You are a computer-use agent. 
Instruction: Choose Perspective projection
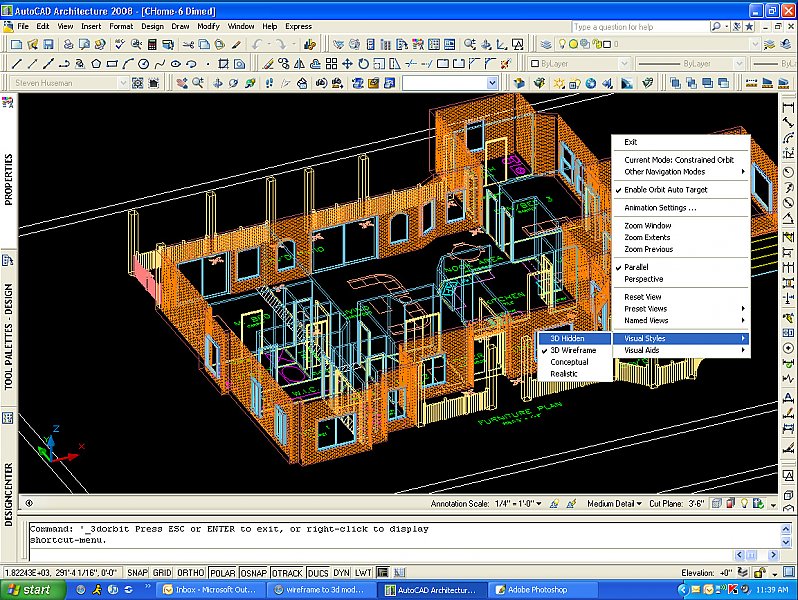tap(681, 279)
